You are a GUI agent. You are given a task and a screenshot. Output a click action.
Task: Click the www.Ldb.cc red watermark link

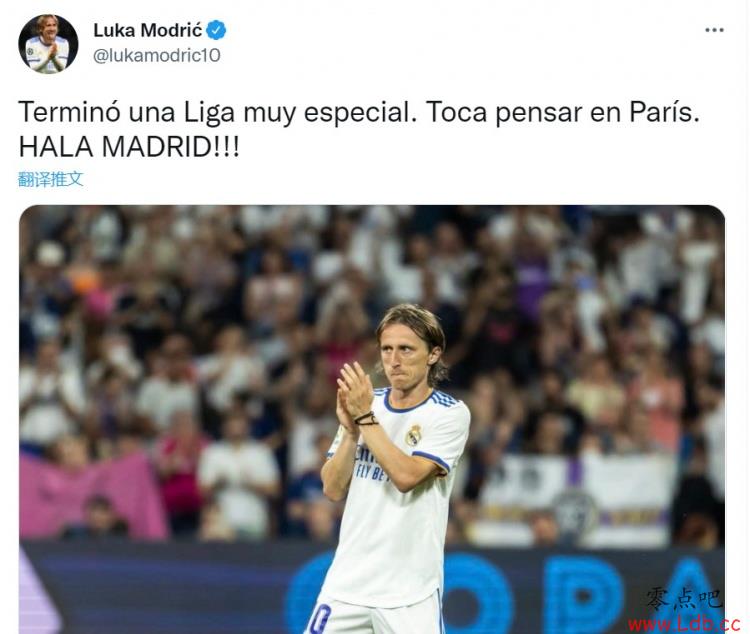[x=684, y=624]
